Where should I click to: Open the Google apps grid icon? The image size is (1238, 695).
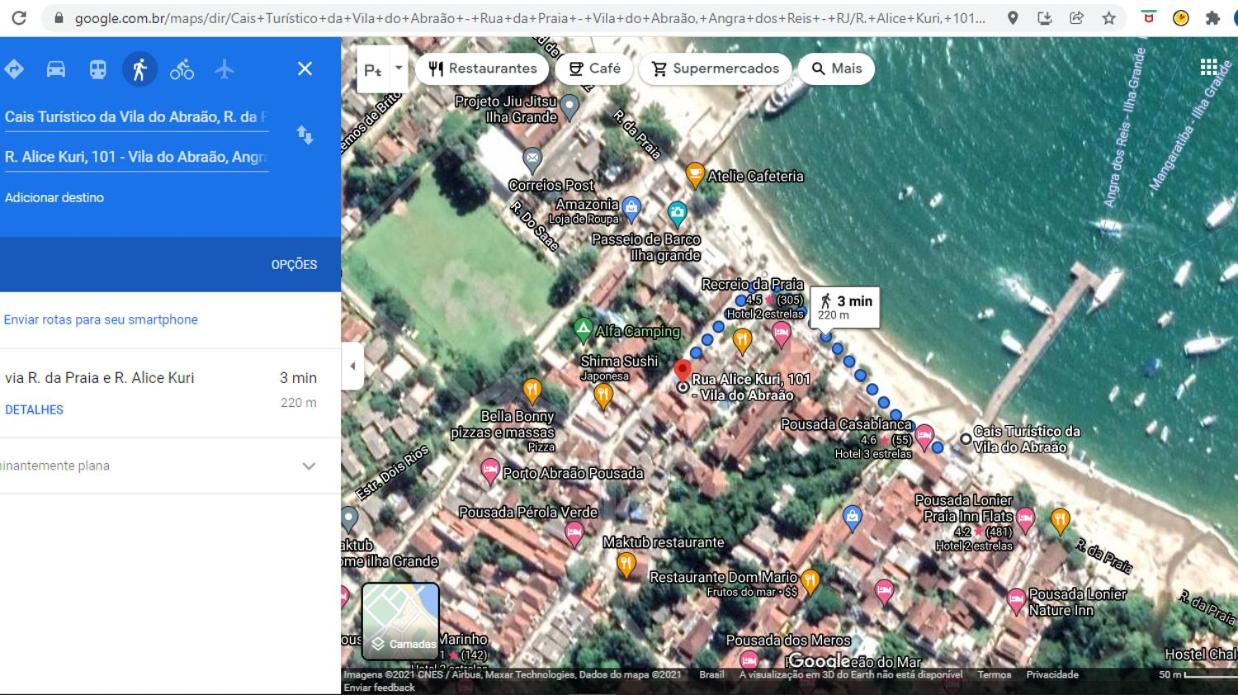point(1208,67)
